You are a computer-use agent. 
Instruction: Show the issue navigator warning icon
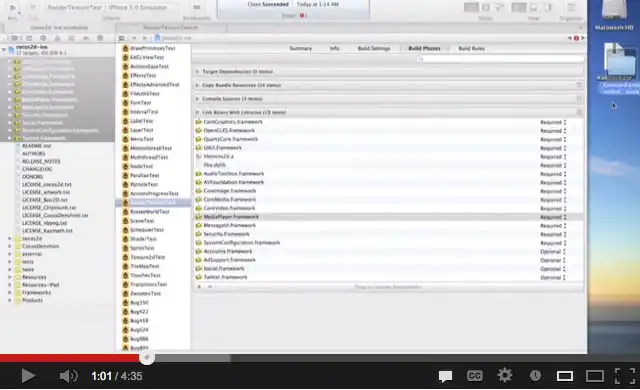(58, 38)
